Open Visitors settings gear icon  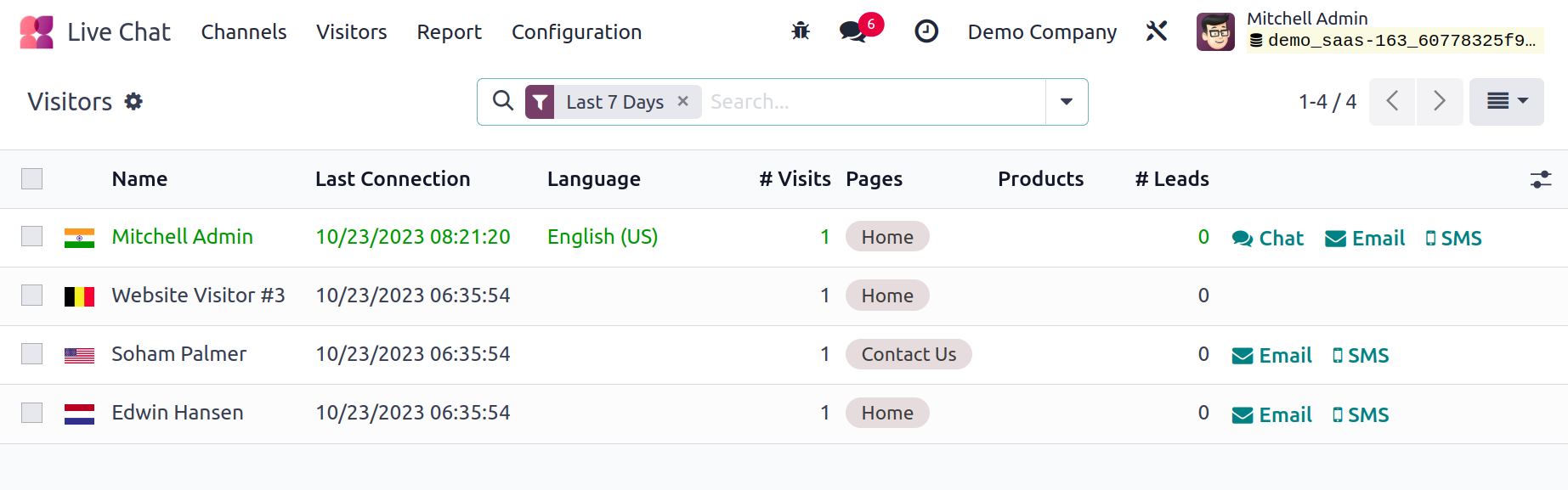133,102
